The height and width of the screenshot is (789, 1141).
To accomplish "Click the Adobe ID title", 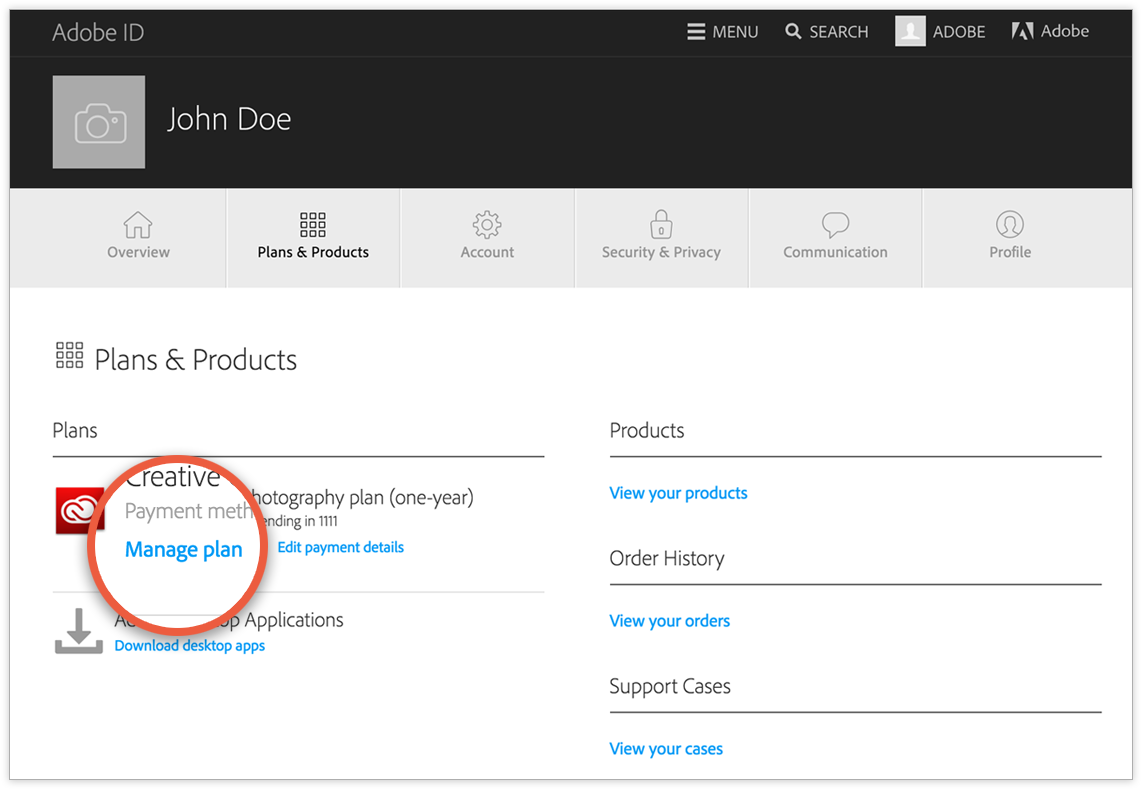I will 98,32.
